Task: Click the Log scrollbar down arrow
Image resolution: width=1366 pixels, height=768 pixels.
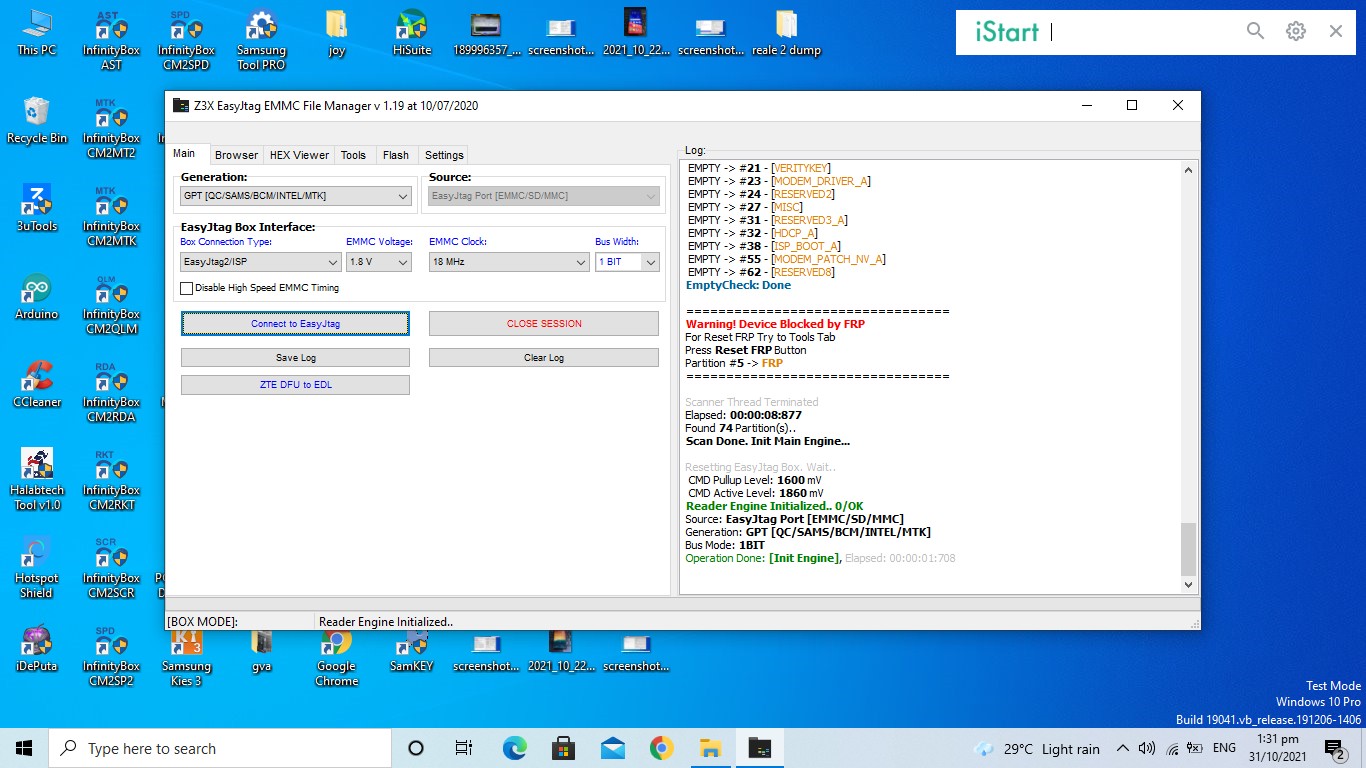Action: point(1188,585)
